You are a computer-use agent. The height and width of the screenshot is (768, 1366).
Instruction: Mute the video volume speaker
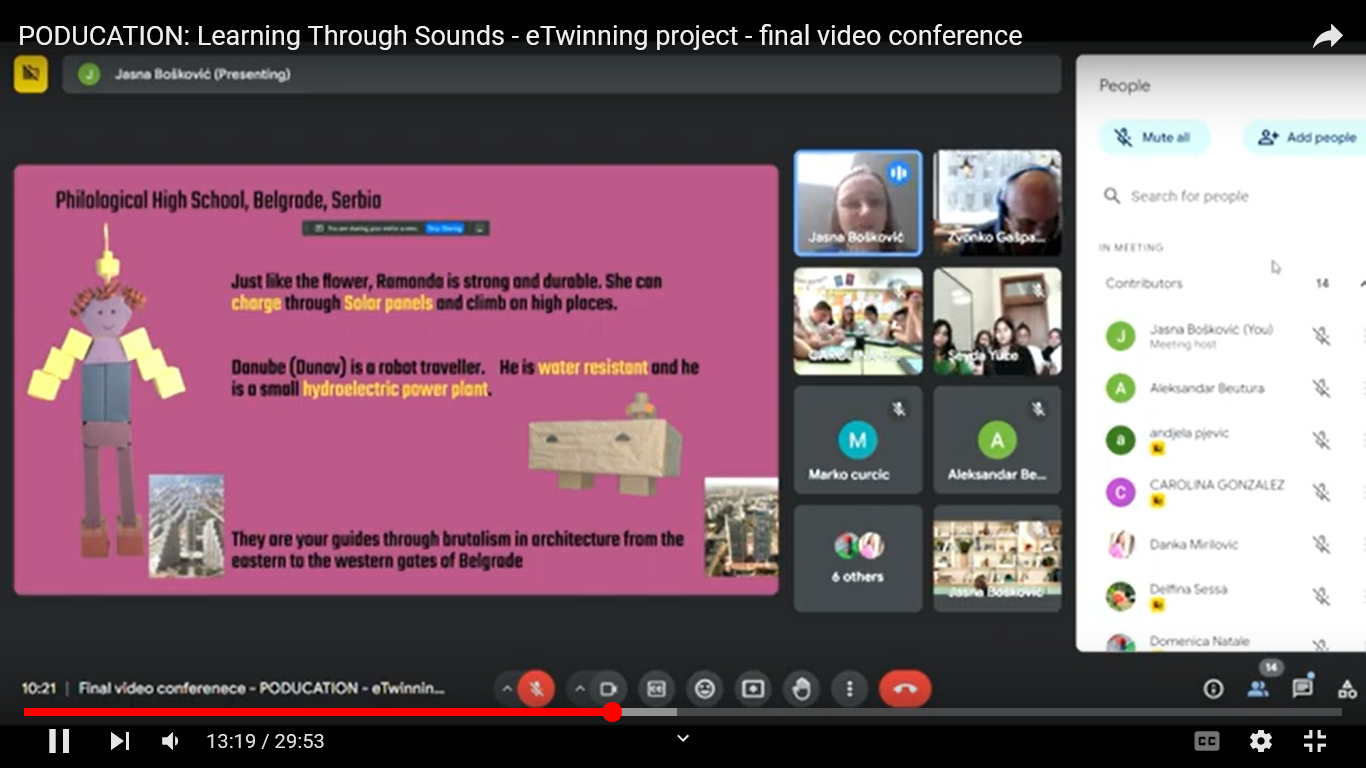pyautogui.click(x=171, y=741)
